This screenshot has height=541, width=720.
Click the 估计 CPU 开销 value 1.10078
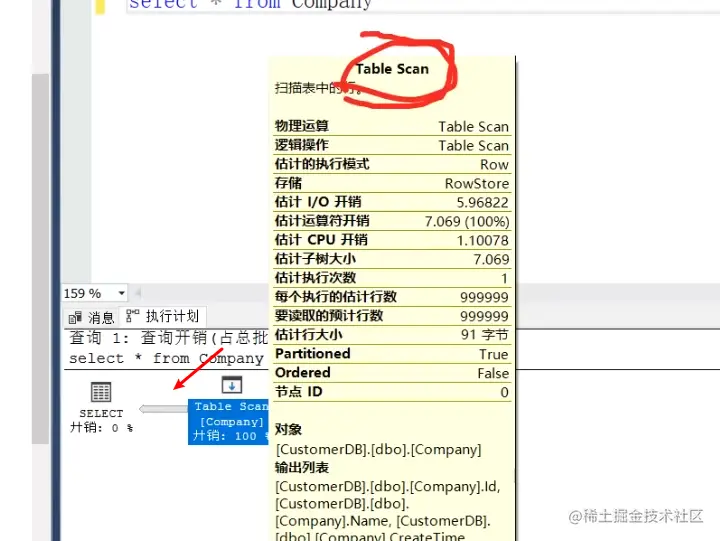(x=483, y=240)
